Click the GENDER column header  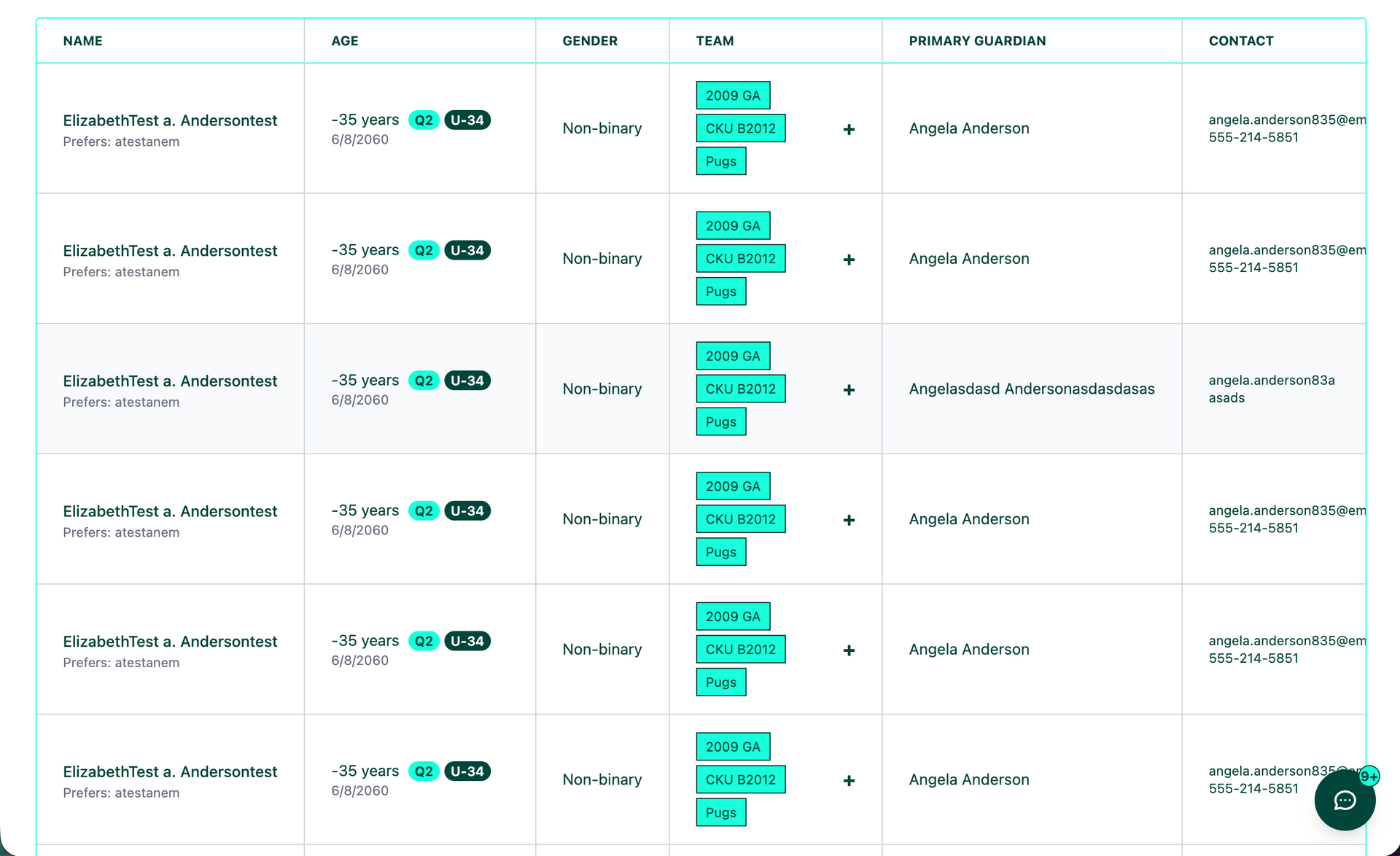(590, 41)
